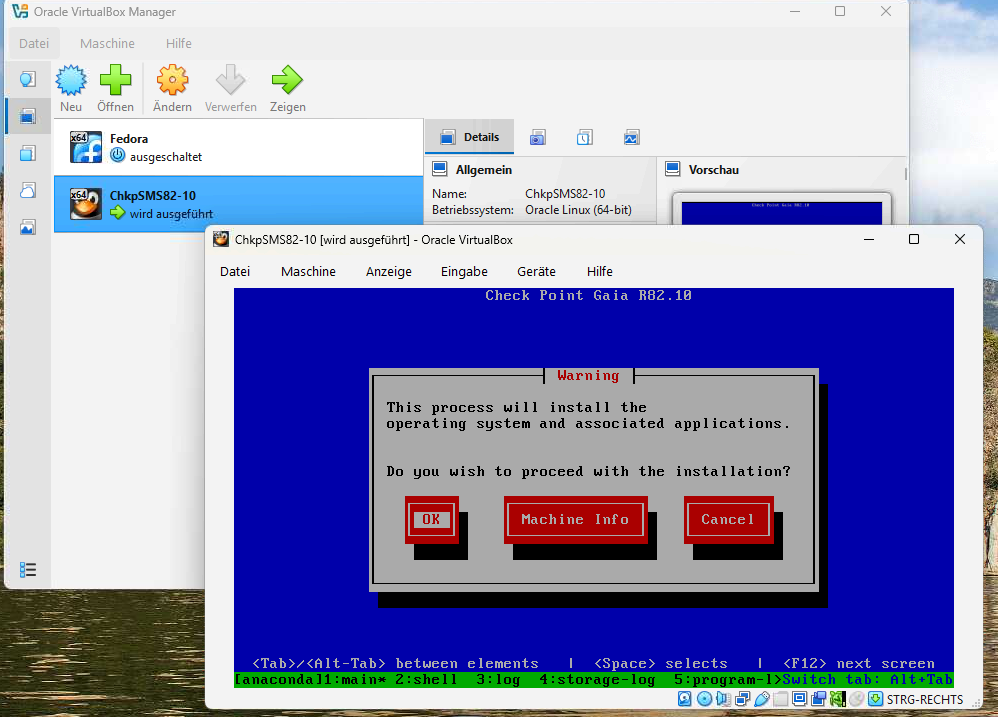Click the VM window title bar app icon
This screenshot has width=998, height=717.
pos(221,239)
